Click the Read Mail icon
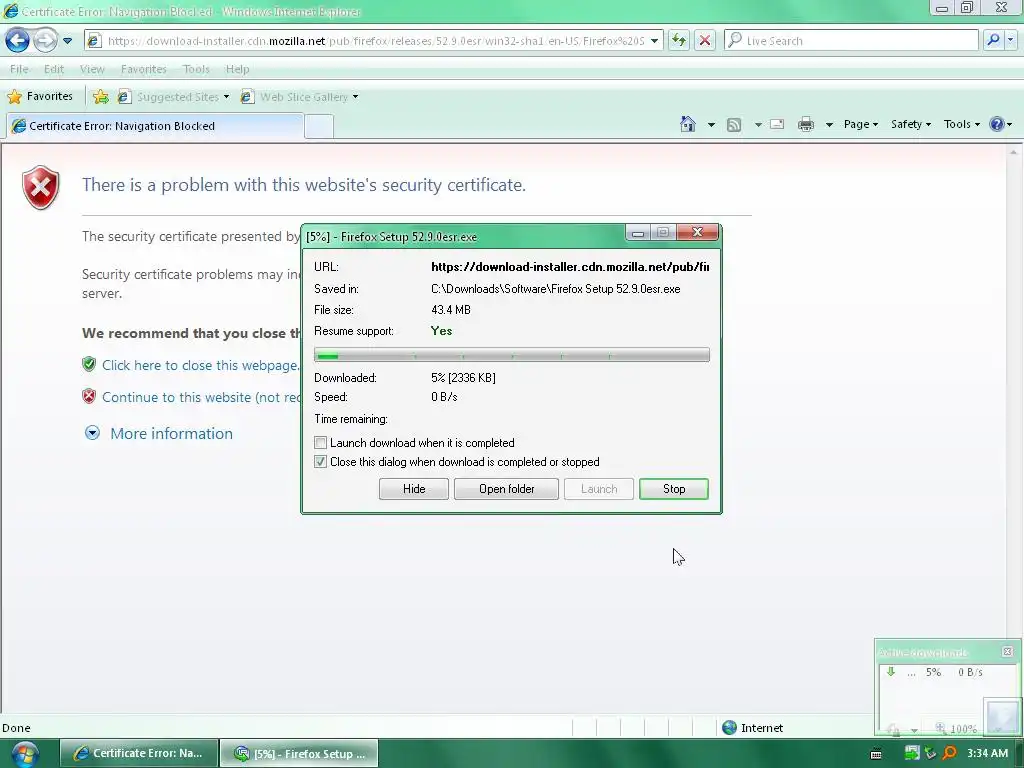 [x=776, y=124]
